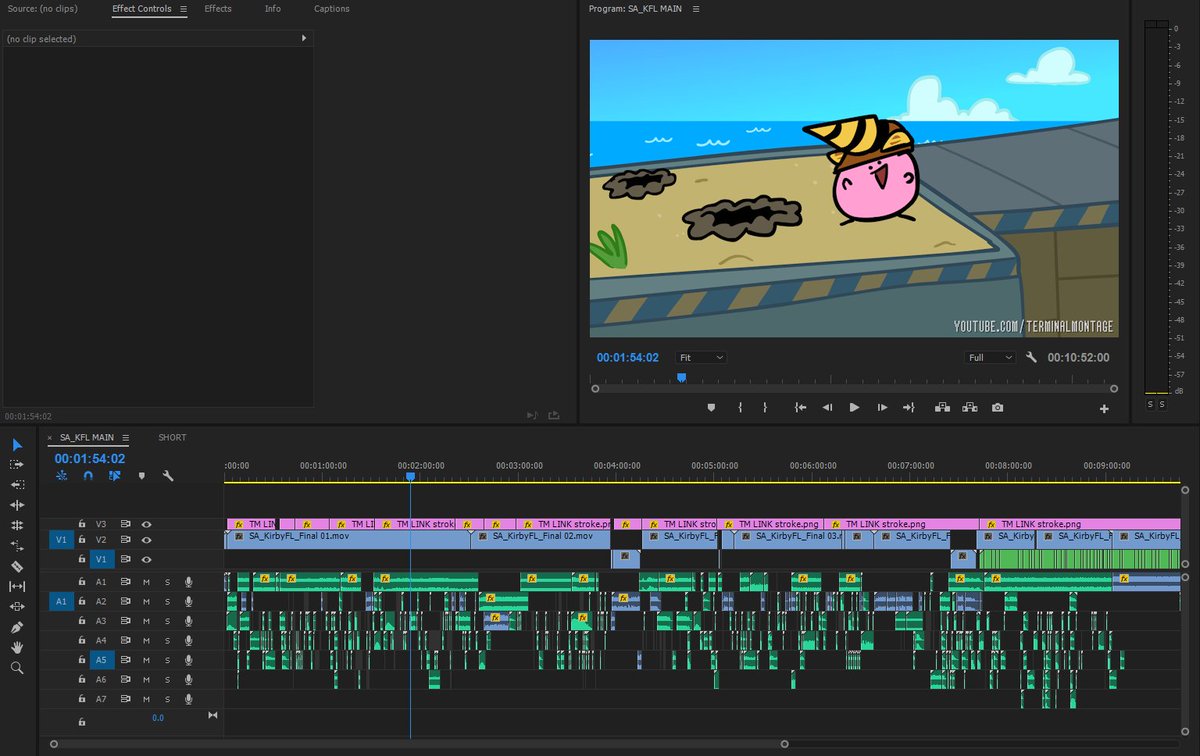The width and height of the screenshot is (1200, 756).
Task: Go to Out point
Action: [x=908, y=408]
